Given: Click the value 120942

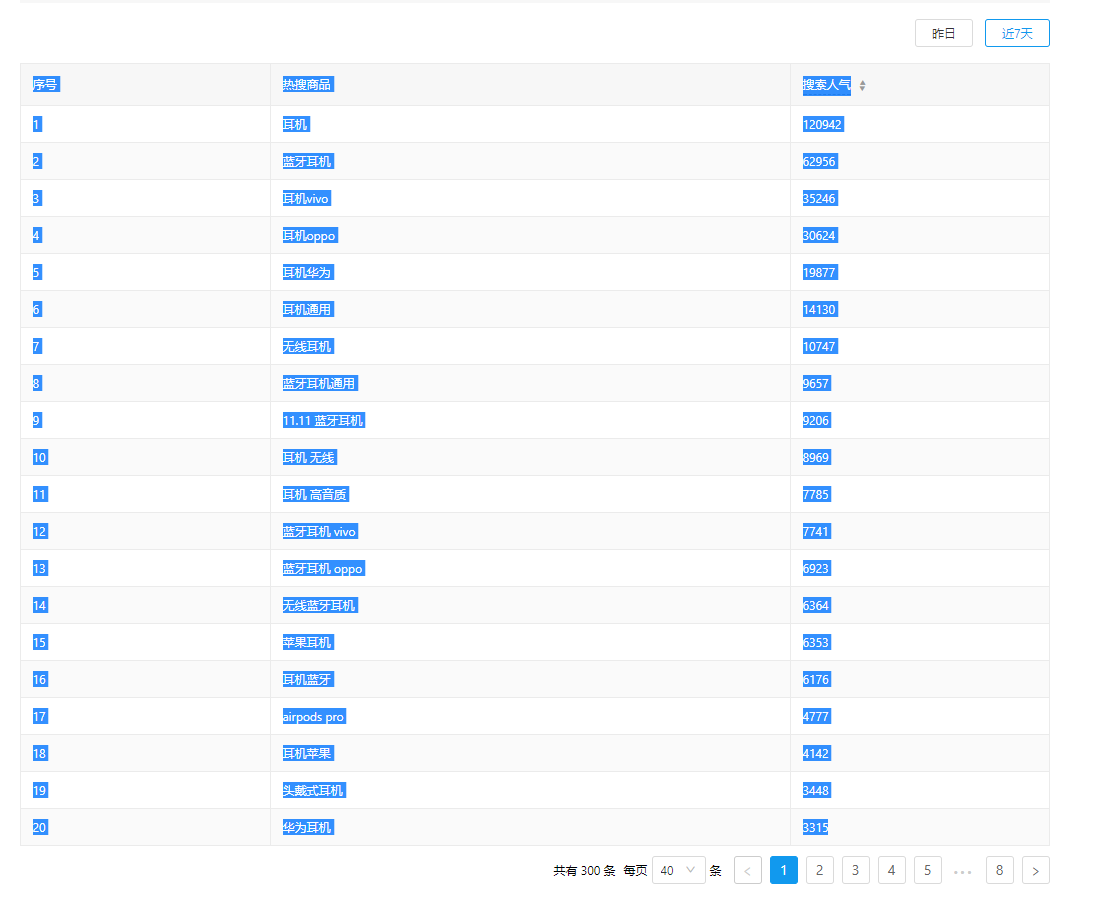Looking at the screenshot, I should pyautogui.click(x=823, y=124).
